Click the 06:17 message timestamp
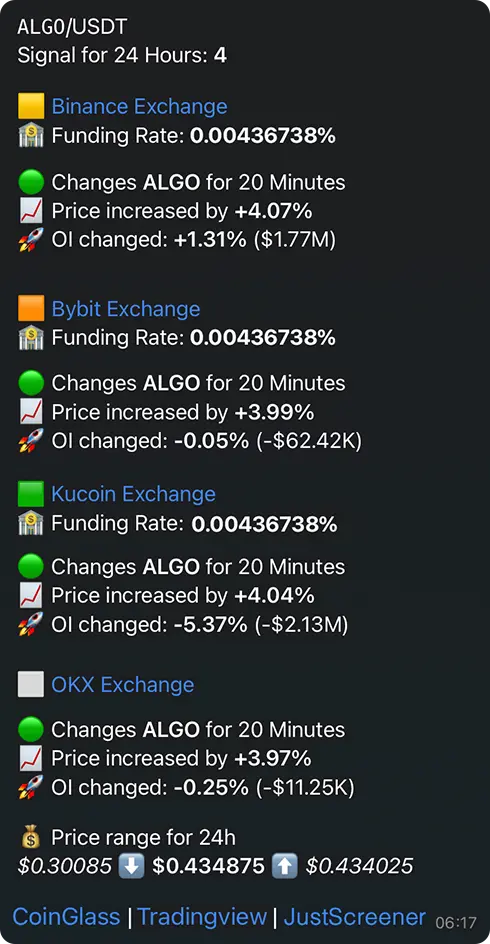 coord(456,922)
